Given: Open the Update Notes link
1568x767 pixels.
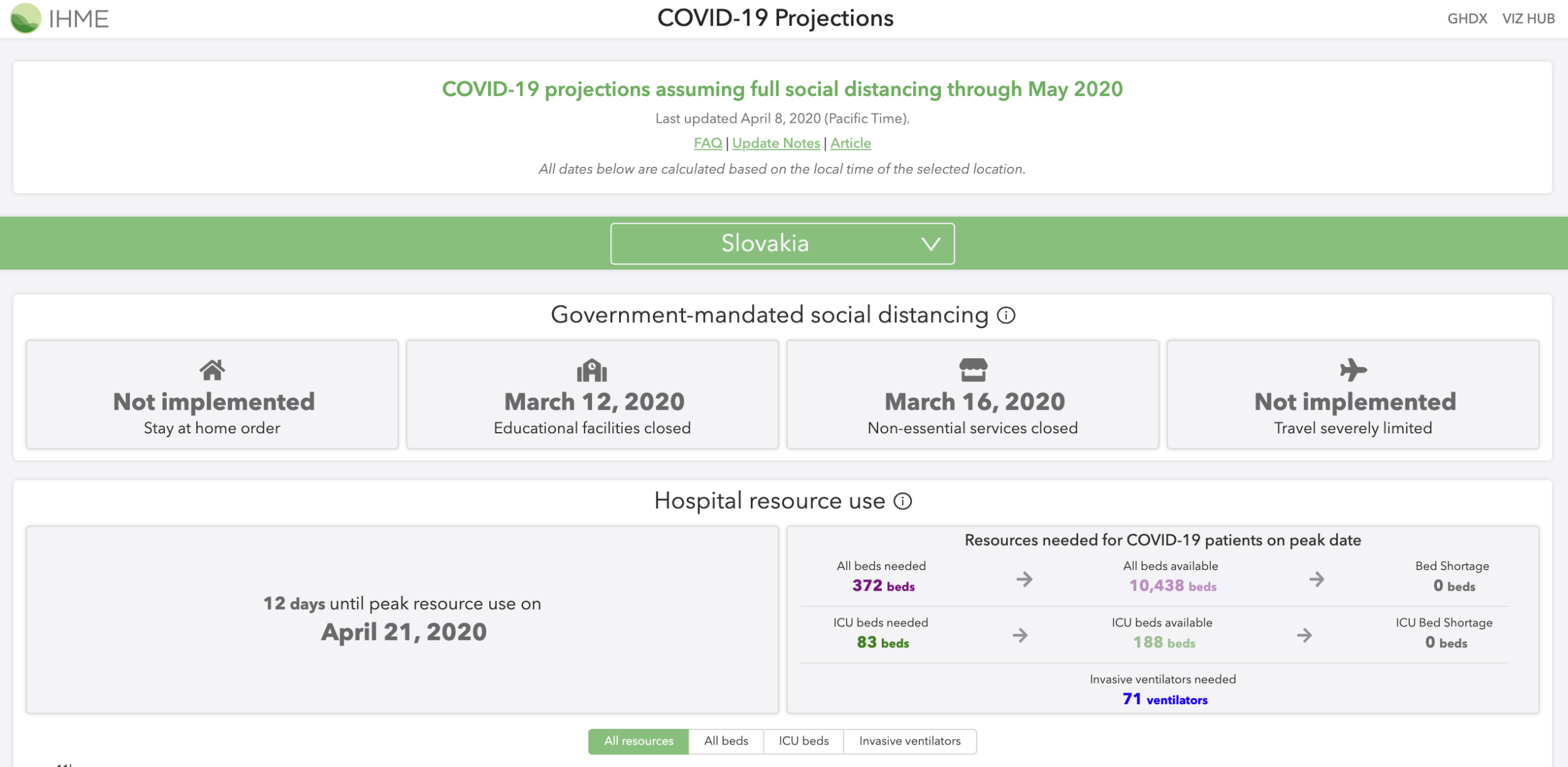Looking at the screenshot, I should [x=776, y=144].
